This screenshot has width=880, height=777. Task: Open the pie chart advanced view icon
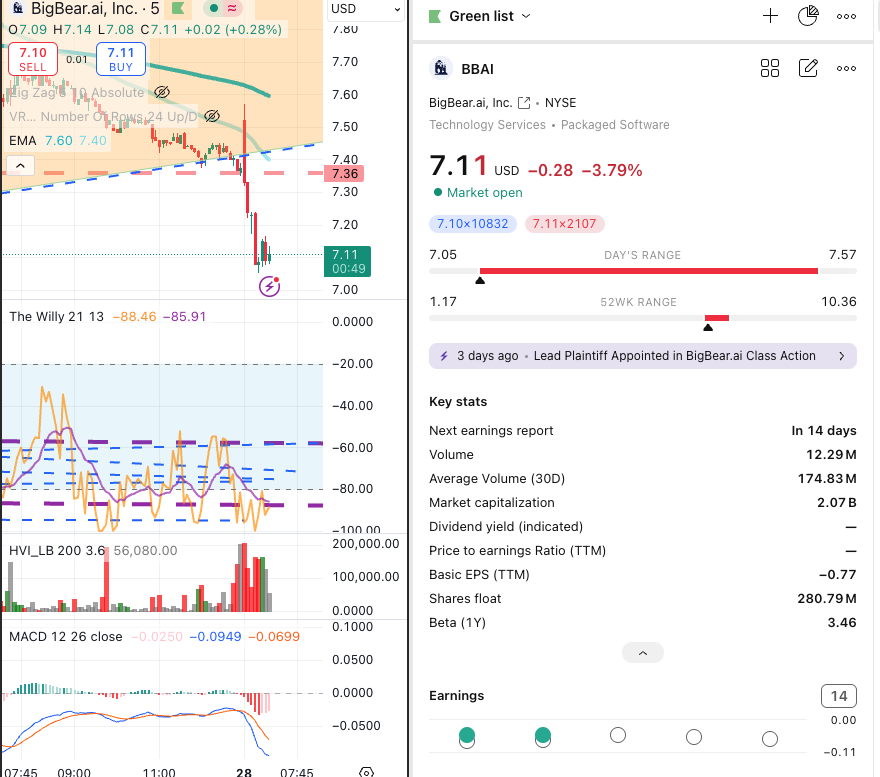pyautogui.click(x=808, y=16)
